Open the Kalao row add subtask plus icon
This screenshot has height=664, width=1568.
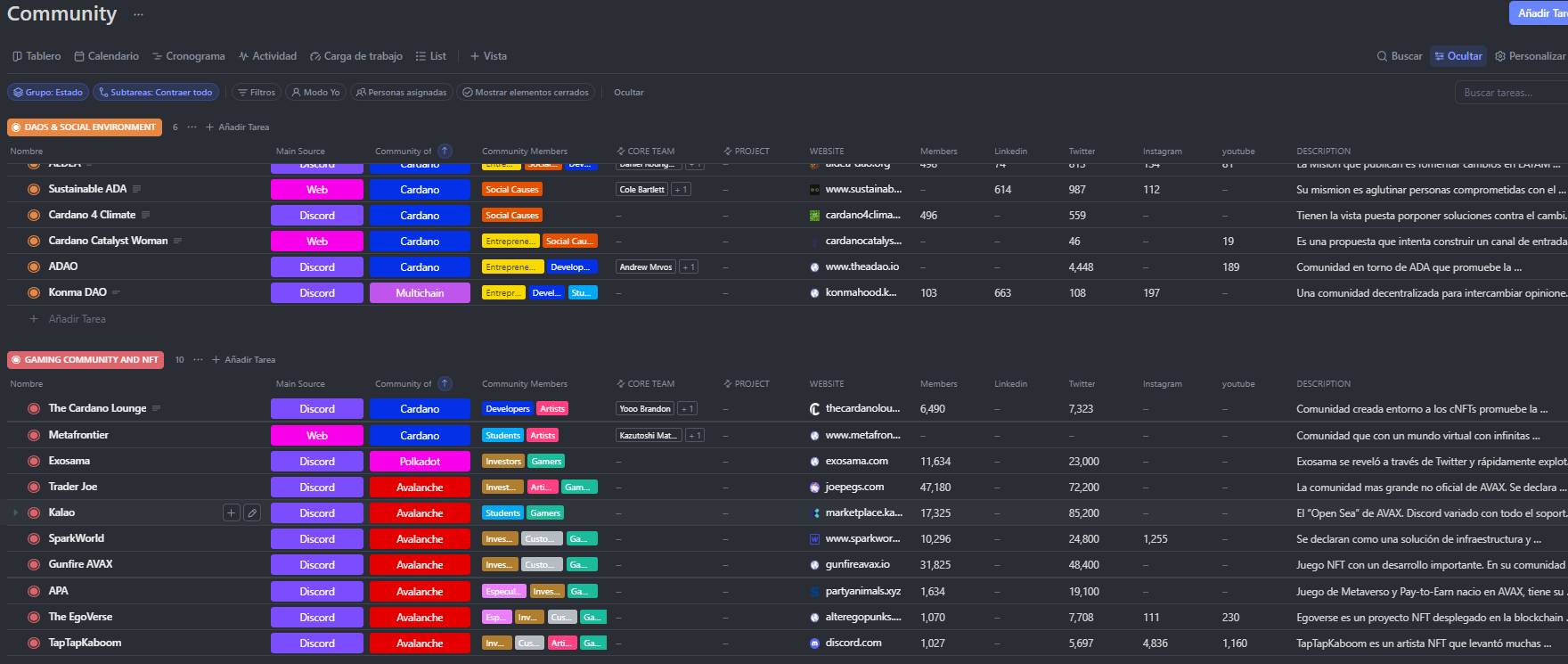pos(232,512)
